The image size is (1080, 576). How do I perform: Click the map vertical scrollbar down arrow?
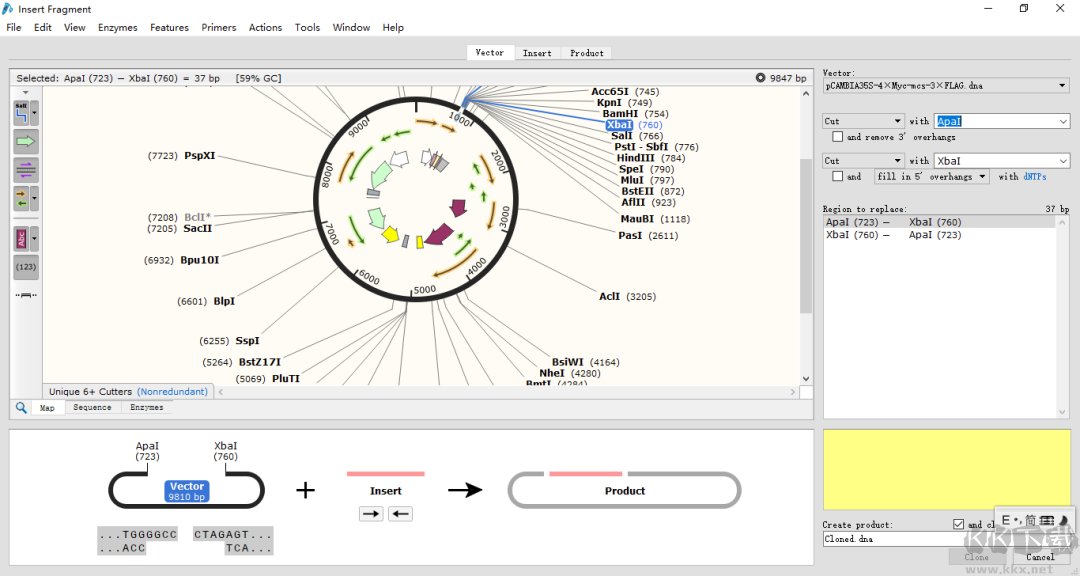806,379
